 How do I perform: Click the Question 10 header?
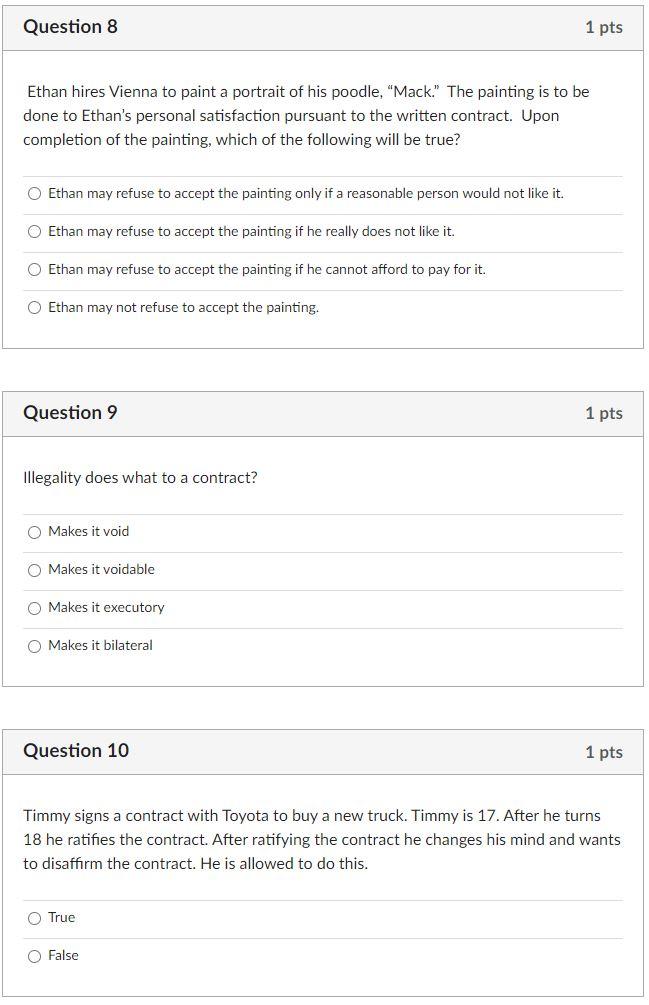76,751
